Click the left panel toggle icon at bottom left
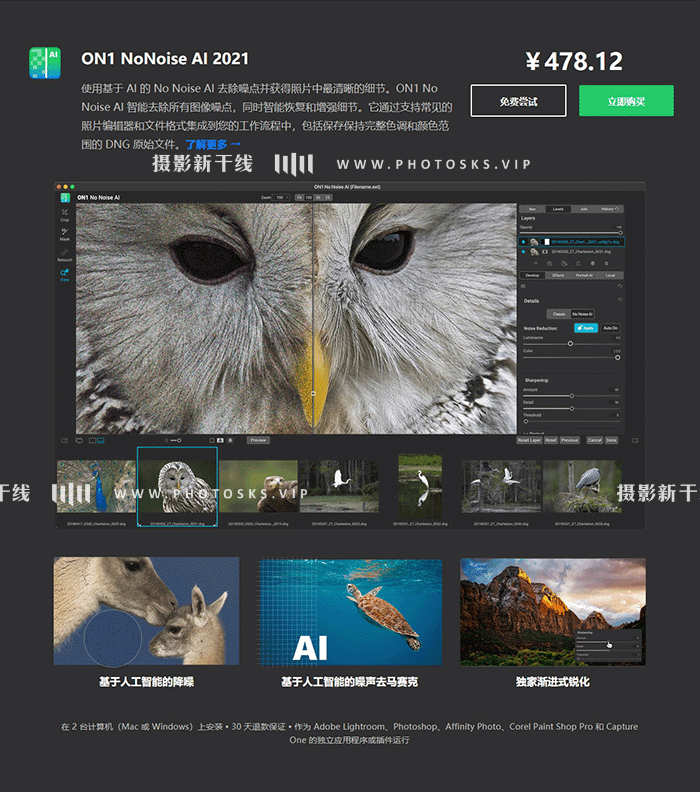This screenshot has height=792, width=700. point(65,440)
